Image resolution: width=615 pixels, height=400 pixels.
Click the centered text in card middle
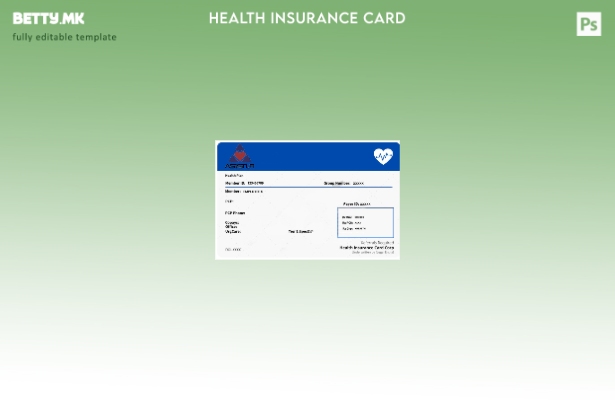pyautogui.click(x=301, y=231)
